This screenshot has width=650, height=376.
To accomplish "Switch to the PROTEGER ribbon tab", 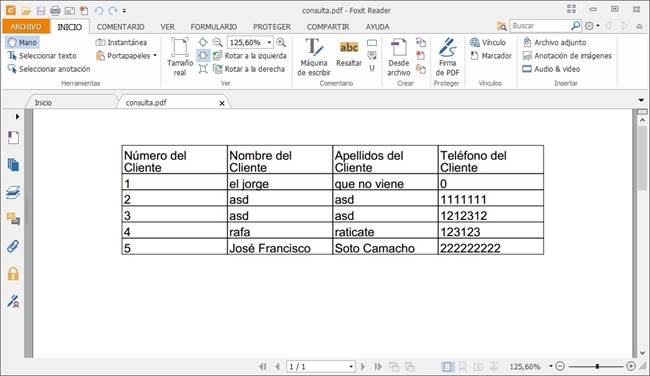I will pyautogui.click(x=272, y=27).
